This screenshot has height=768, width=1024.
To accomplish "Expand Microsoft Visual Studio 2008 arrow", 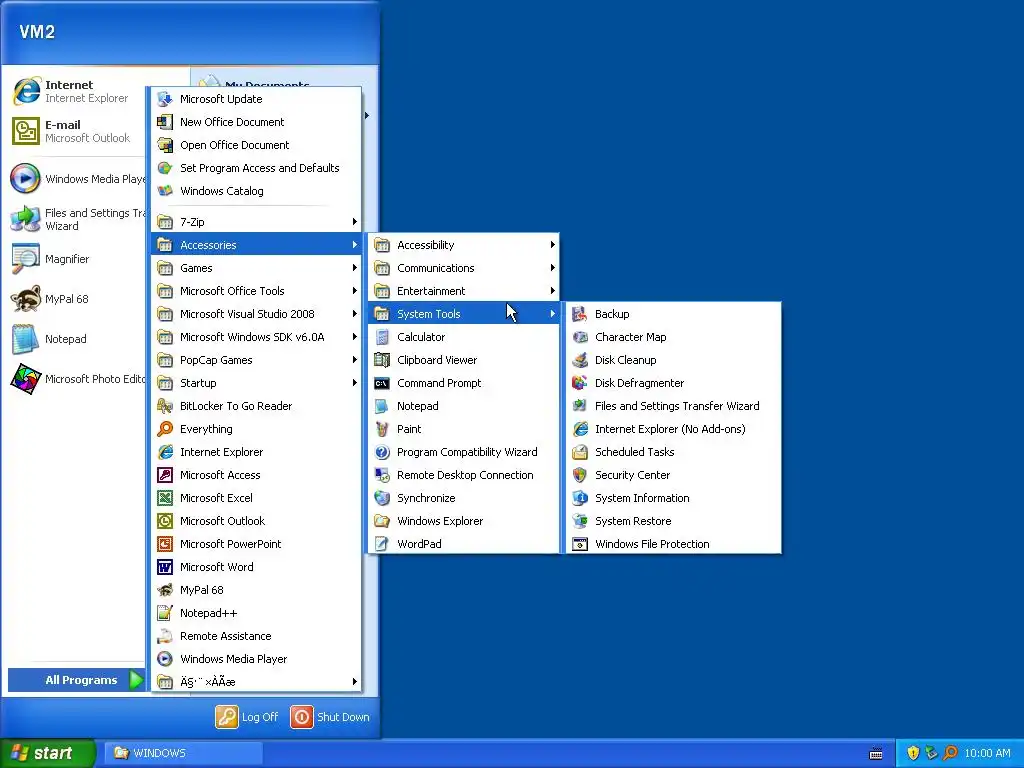I will pos(354,314).
